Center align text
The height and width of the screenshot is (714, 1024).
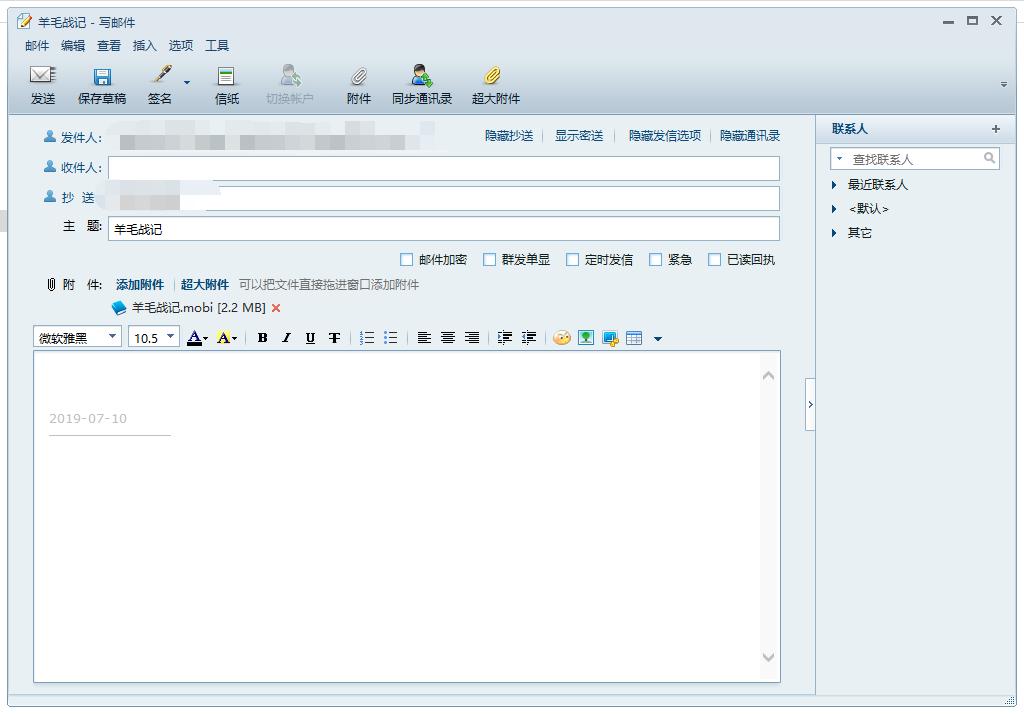point(447,338)
